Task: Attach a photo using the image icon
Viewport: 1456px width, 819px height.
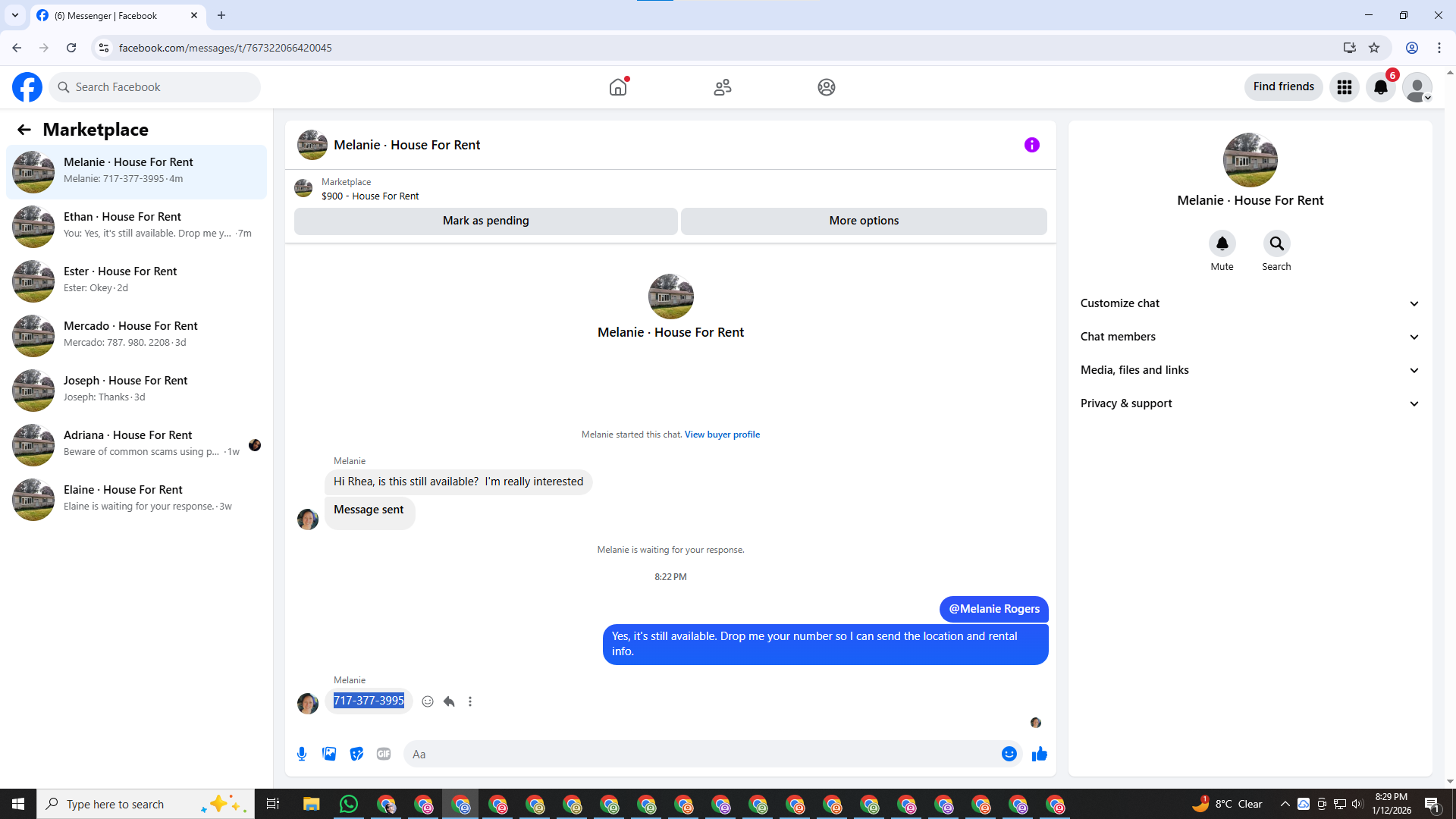Action: coord(329,754)
